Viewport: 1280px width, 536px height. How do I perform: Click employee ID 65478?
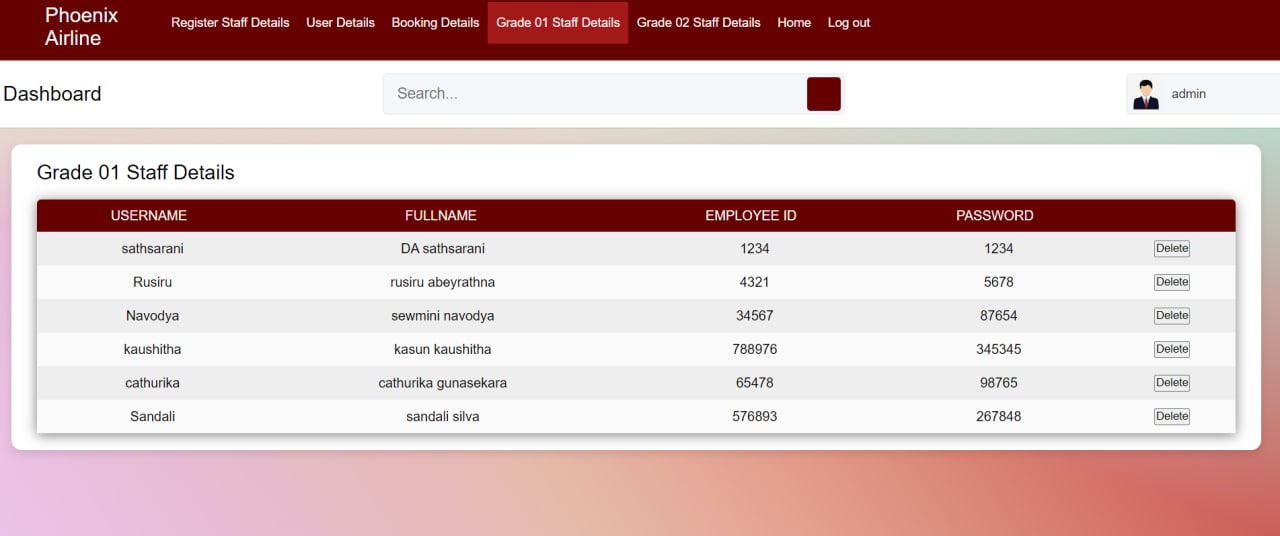pyautogui.click(x=755, y=382)
